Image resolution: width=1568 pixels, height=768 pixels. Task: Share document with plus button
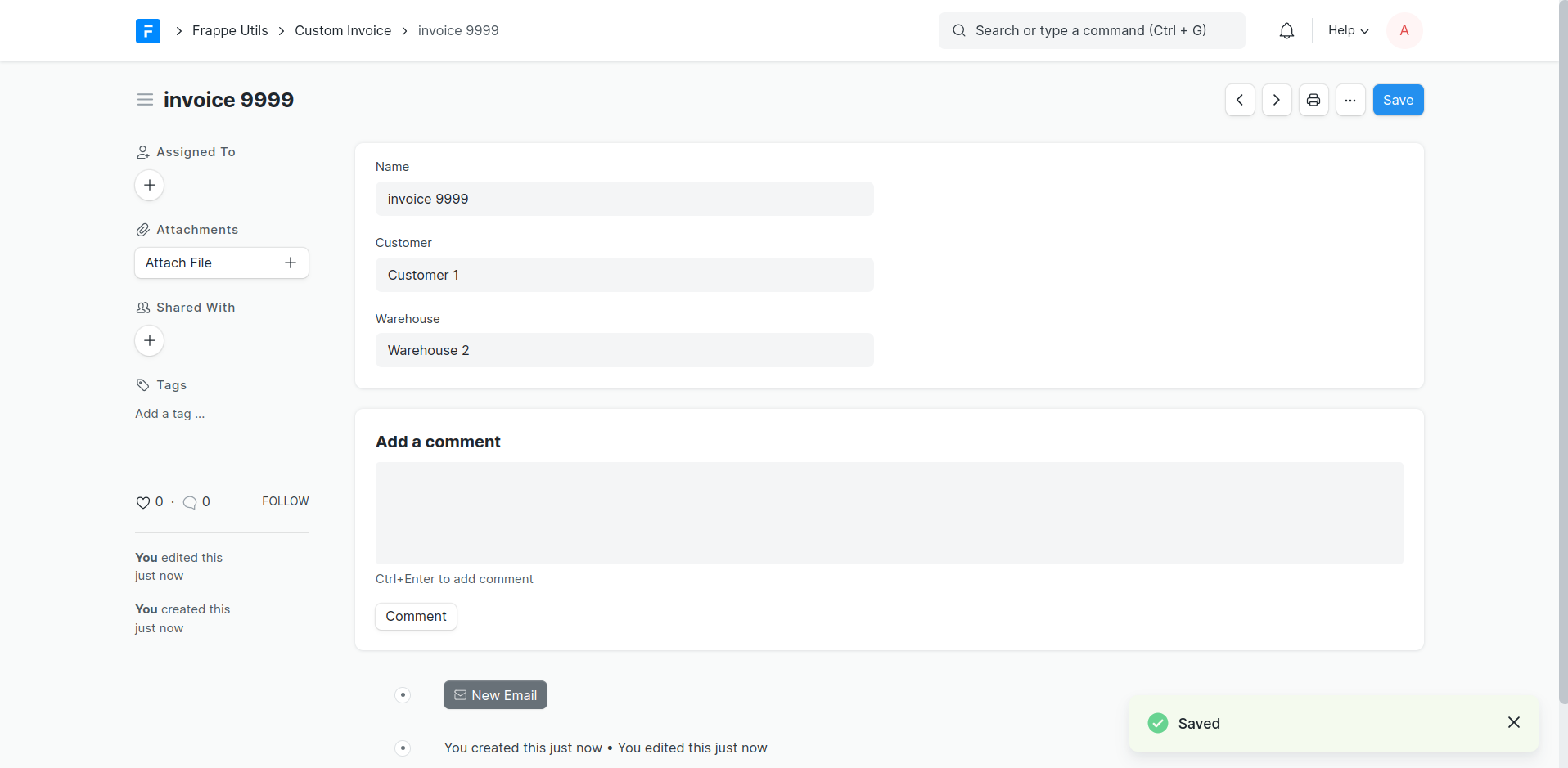pos(150,340)
